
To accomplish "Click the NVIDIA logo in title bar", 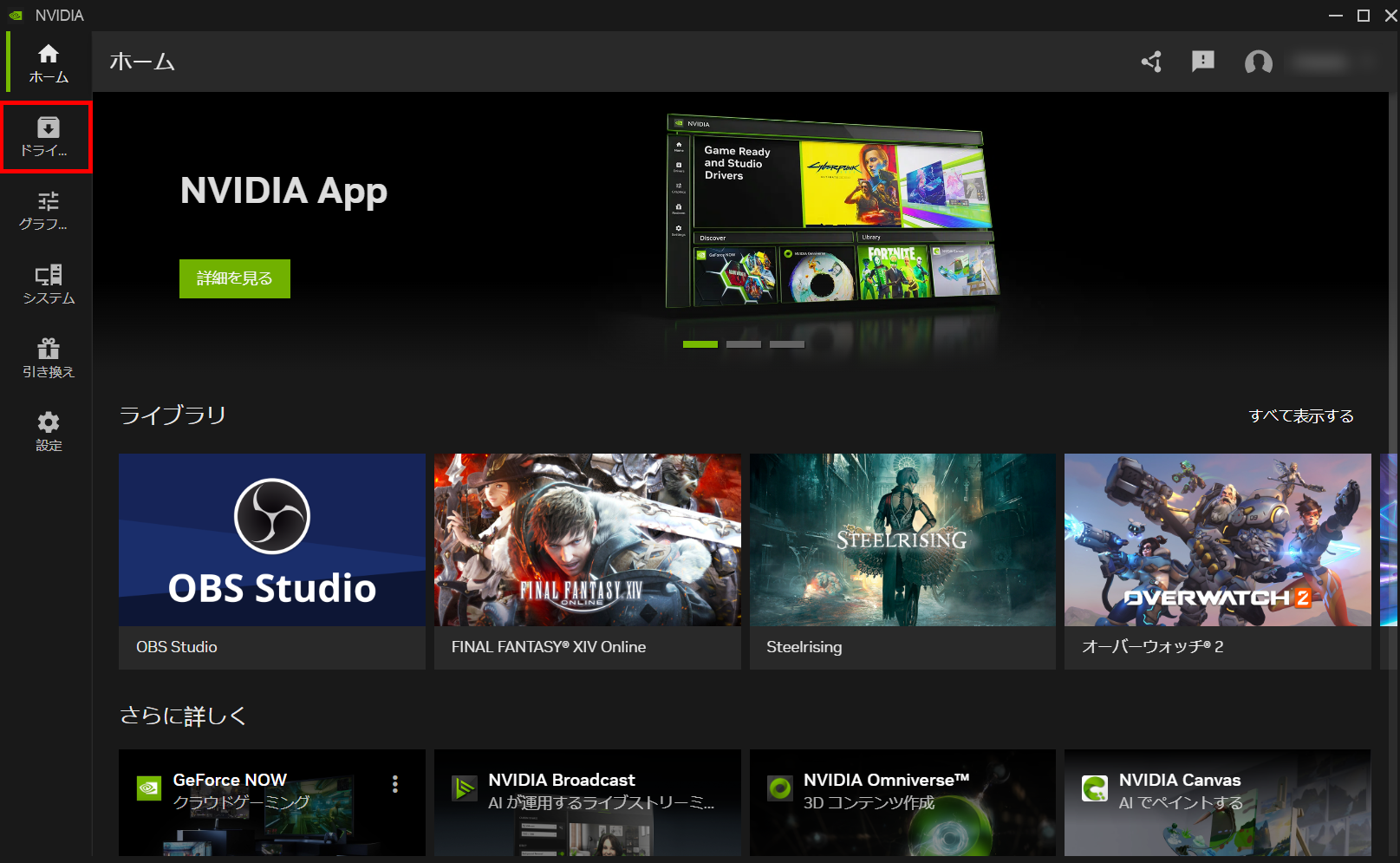I will (16, 16).
